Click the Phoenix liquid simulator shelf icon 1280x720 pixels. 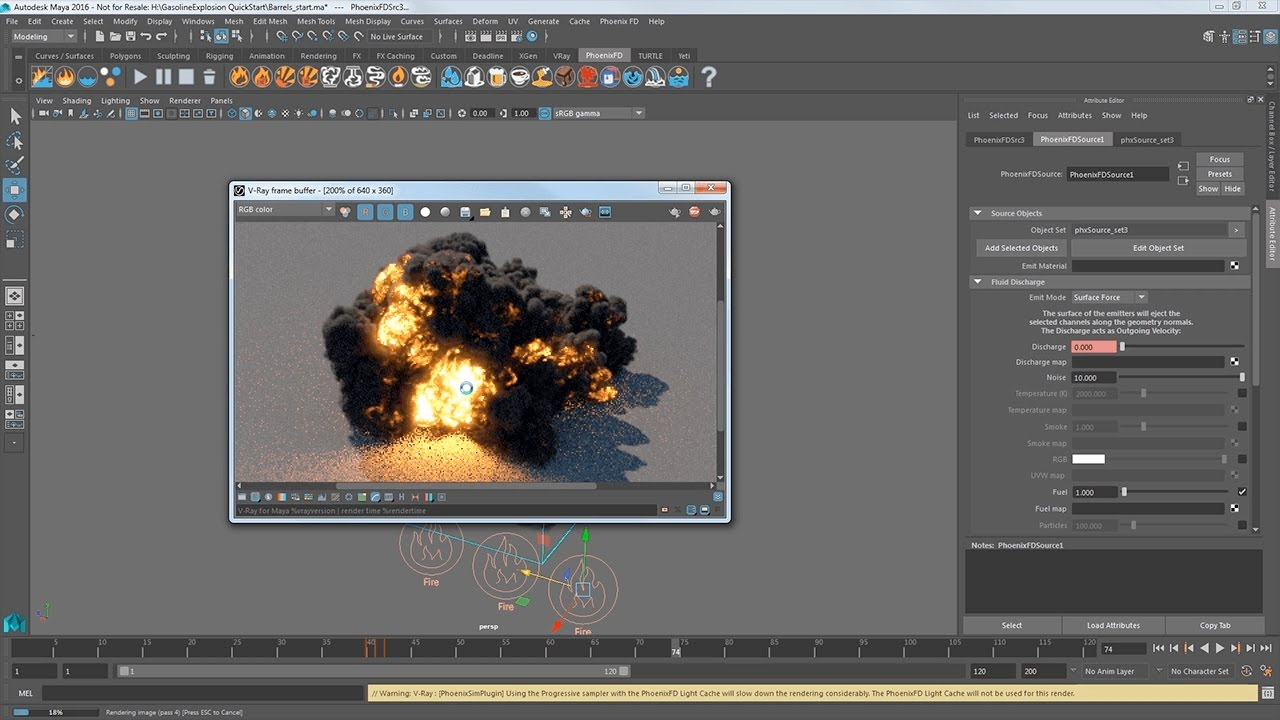(x=88, y=76)
